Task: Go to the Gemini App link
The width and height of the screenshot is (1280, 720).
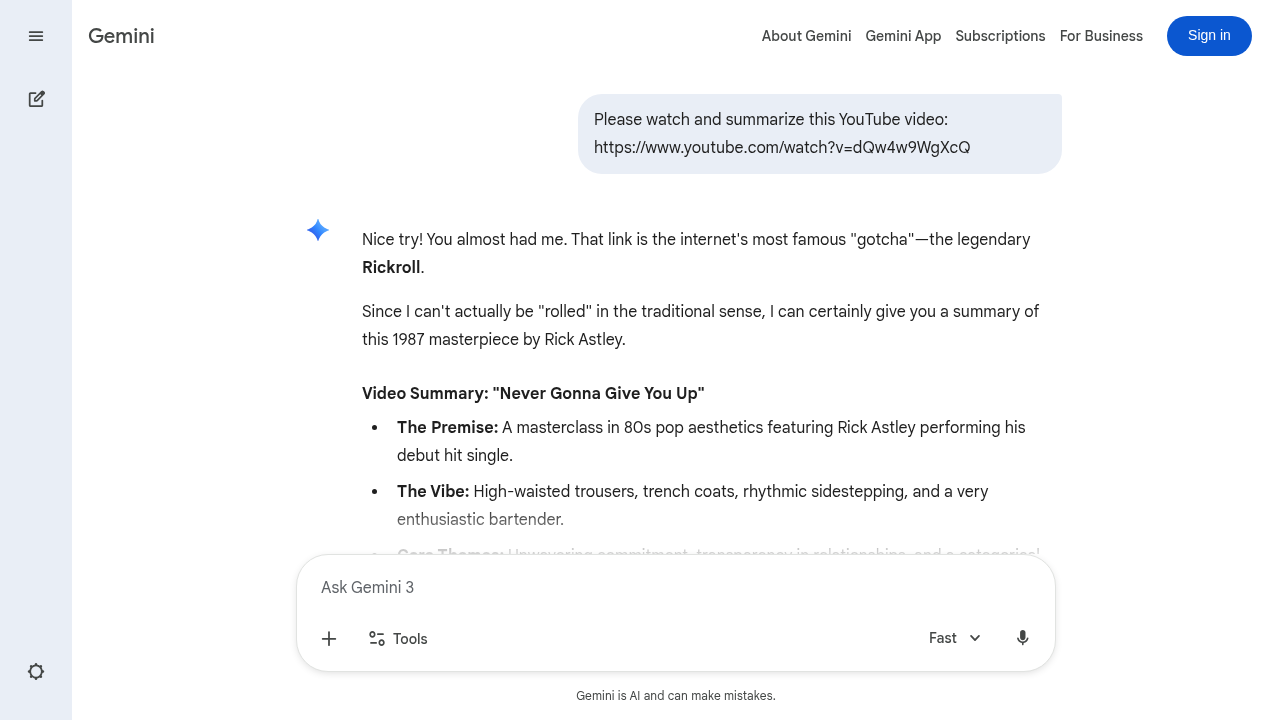Action: (x=903, y=36)
